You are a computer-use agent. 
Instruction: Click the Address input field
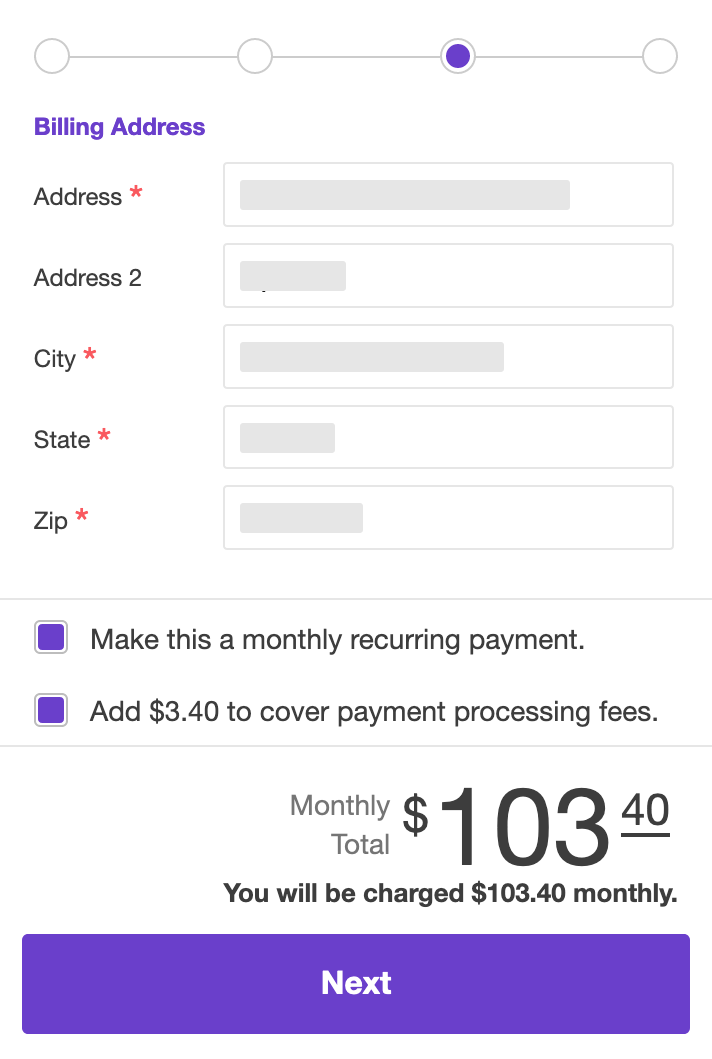click(448, 194)
